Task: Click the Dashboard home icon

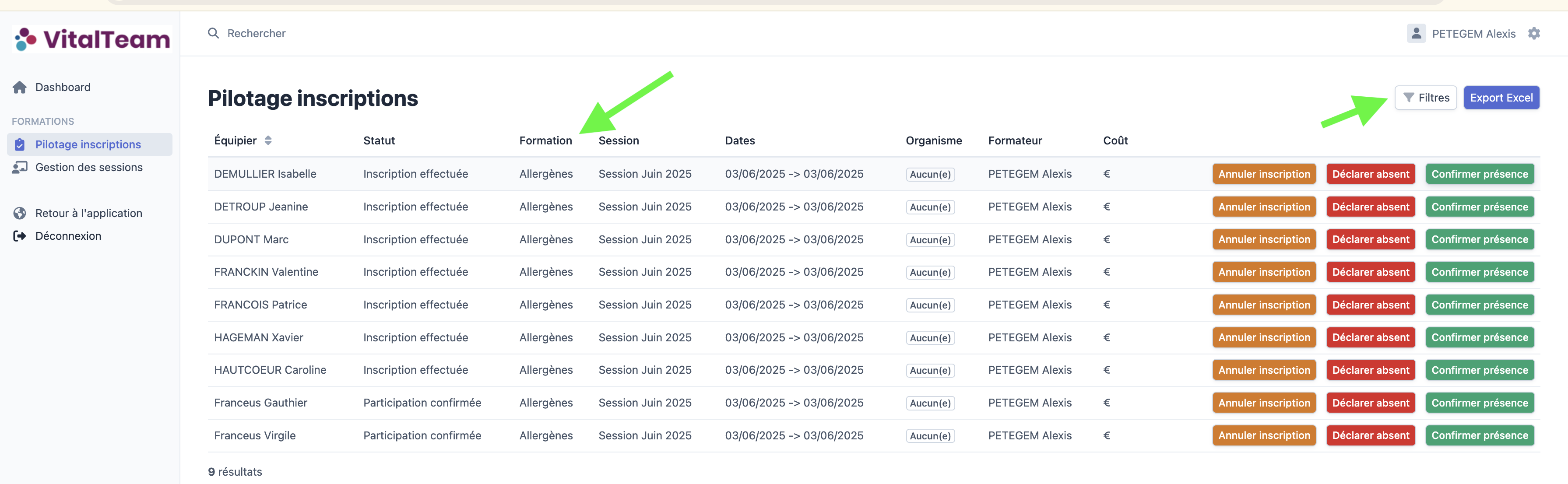Action: coord(19,87)
